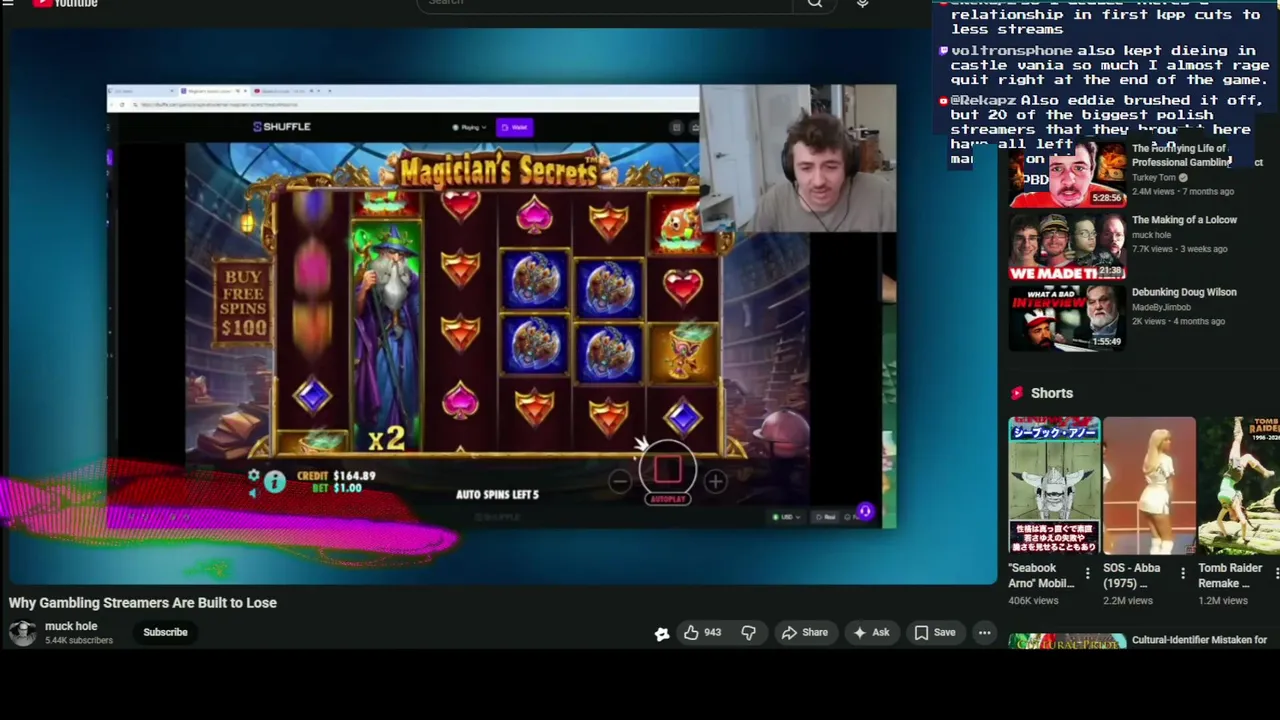Stop the spin with the red square button

[x=667, y=469]
